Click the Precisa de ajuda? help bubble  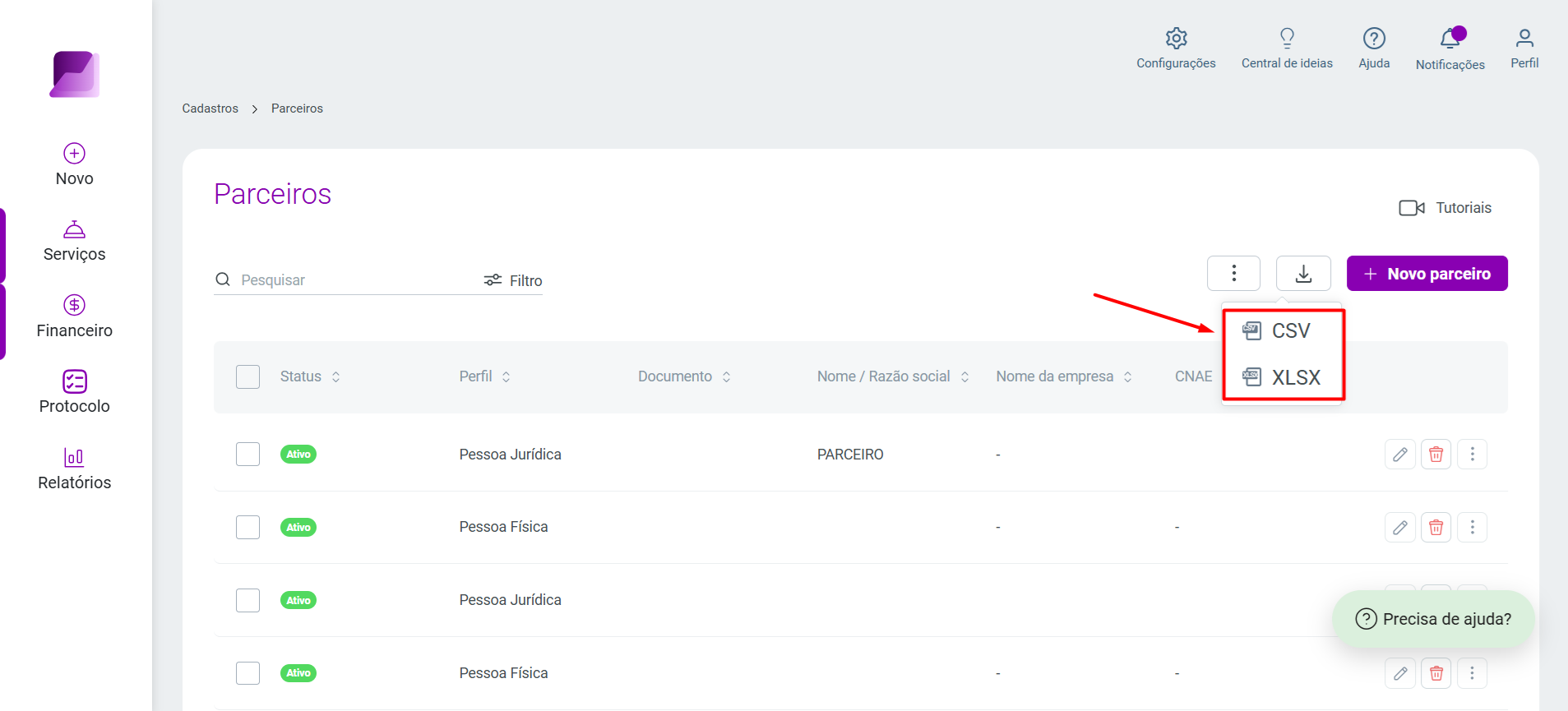point(1433,619)
